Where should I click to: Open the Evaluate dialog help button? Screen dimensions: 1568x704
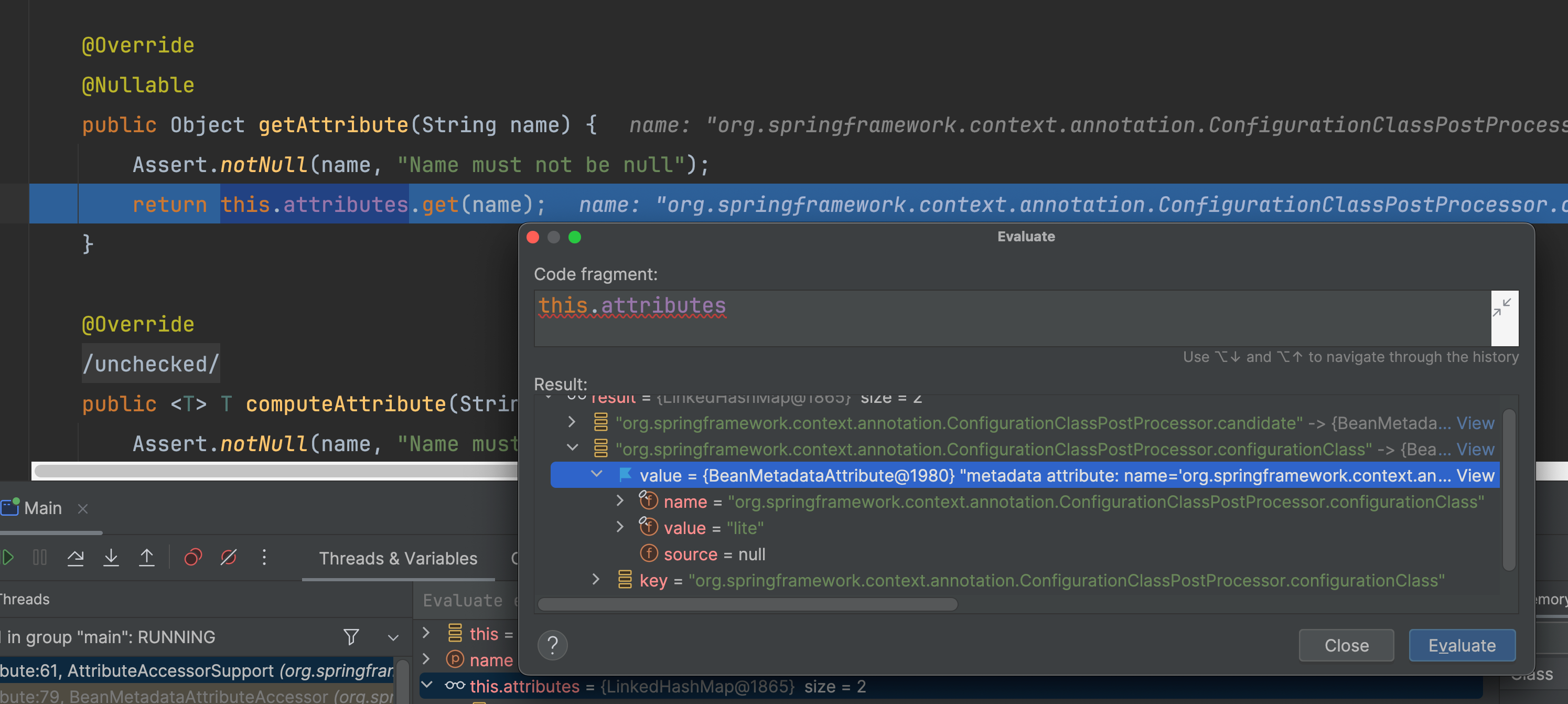(552, 645)
